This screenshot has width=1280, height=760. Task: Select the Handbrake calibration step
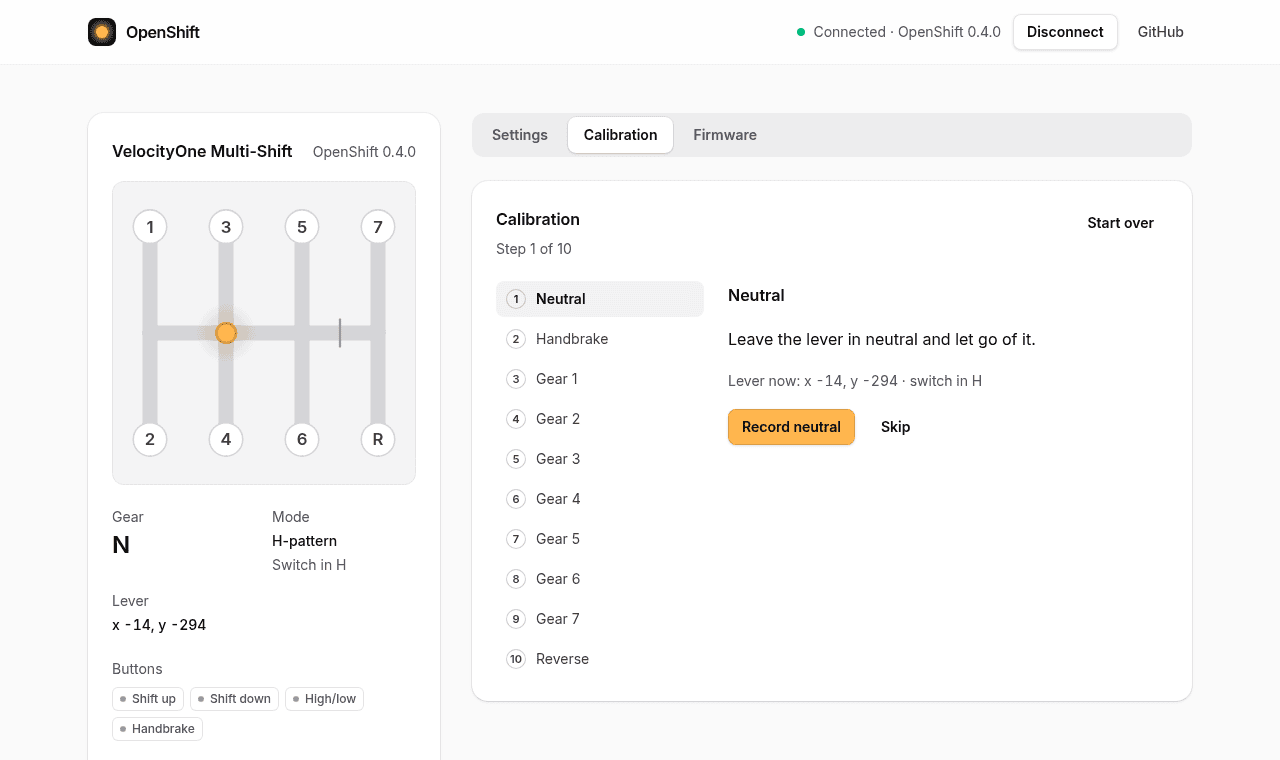(600, 339)
